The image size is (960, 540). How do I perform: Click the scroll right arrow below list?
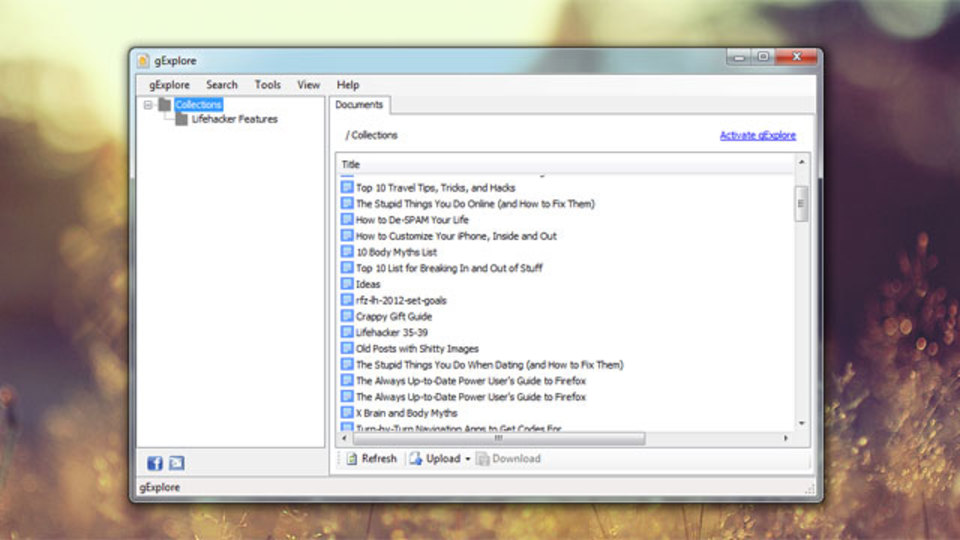tap(786, 438)
